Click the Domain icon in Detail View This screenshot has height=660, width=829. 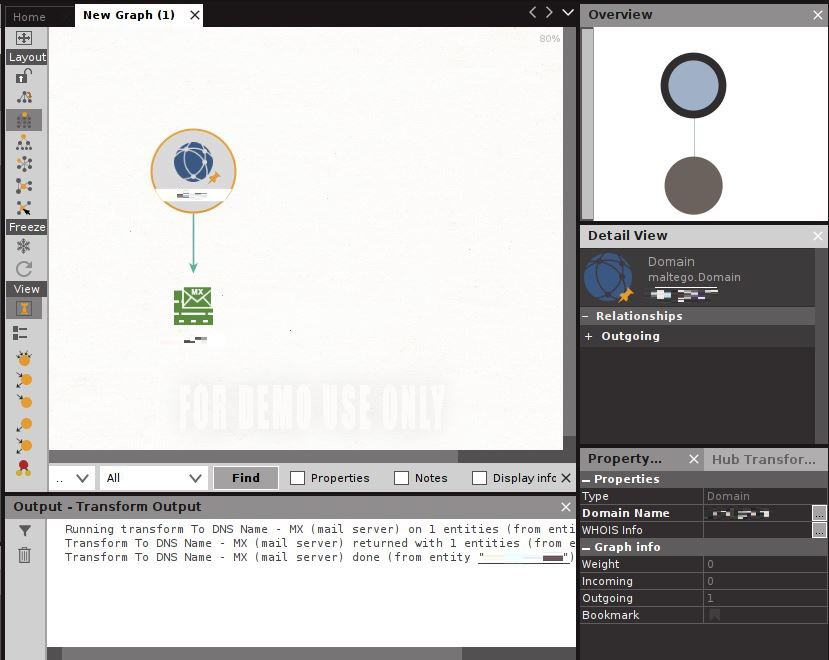click(609, 278)
